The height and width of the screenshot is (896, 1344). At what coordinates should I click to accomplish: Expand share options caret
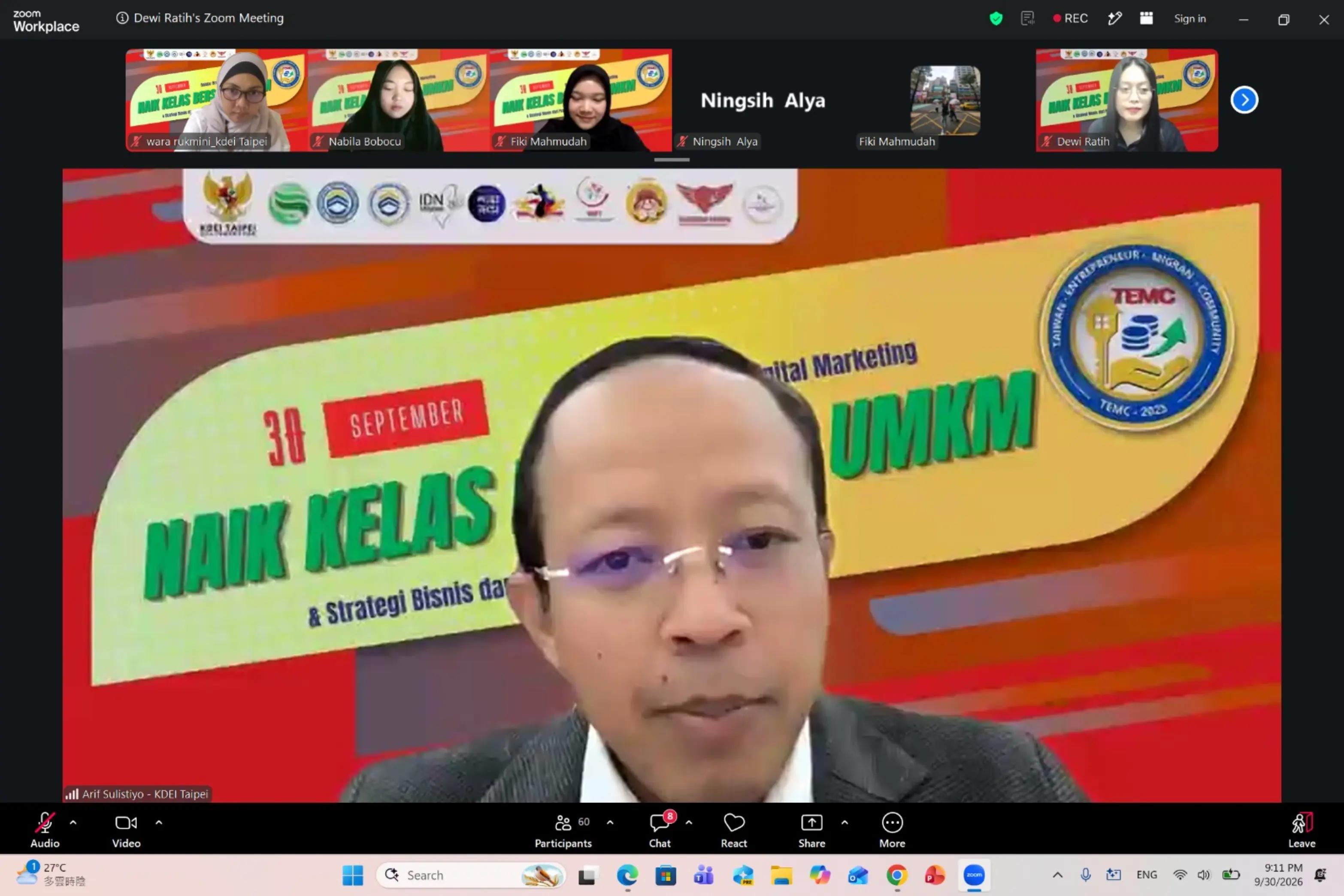[x=845, y=822]
